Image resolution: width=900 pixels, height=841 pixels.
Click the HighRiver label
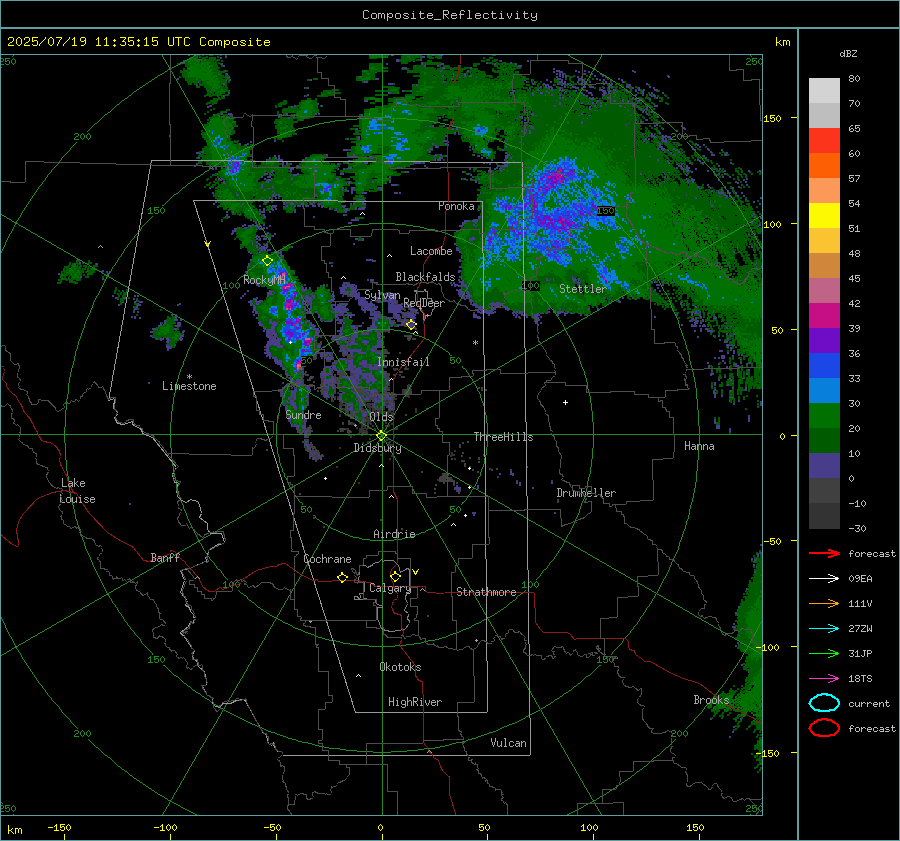(x=415, y=702)
